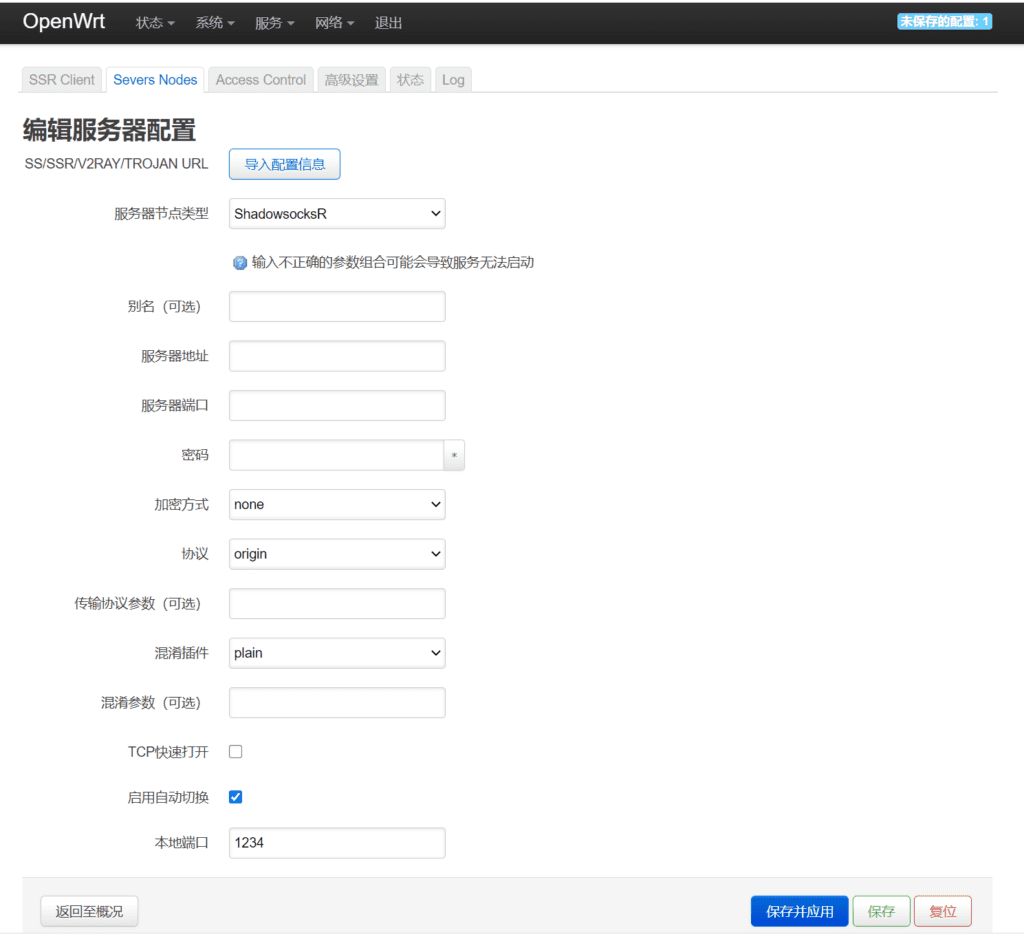
Task: Open the 加密方式 dropdown set to none
Action: 336,504
